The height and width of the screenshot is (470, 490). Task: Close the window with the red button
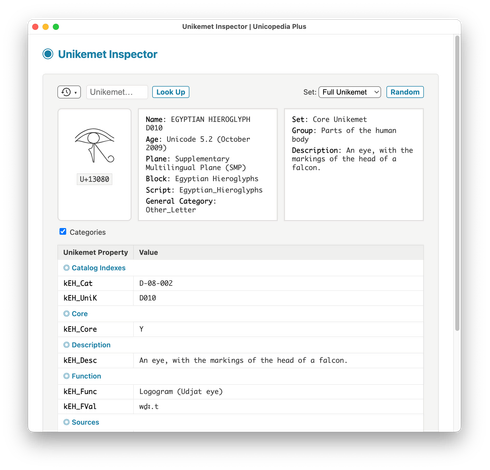click(x=35, y=27)
